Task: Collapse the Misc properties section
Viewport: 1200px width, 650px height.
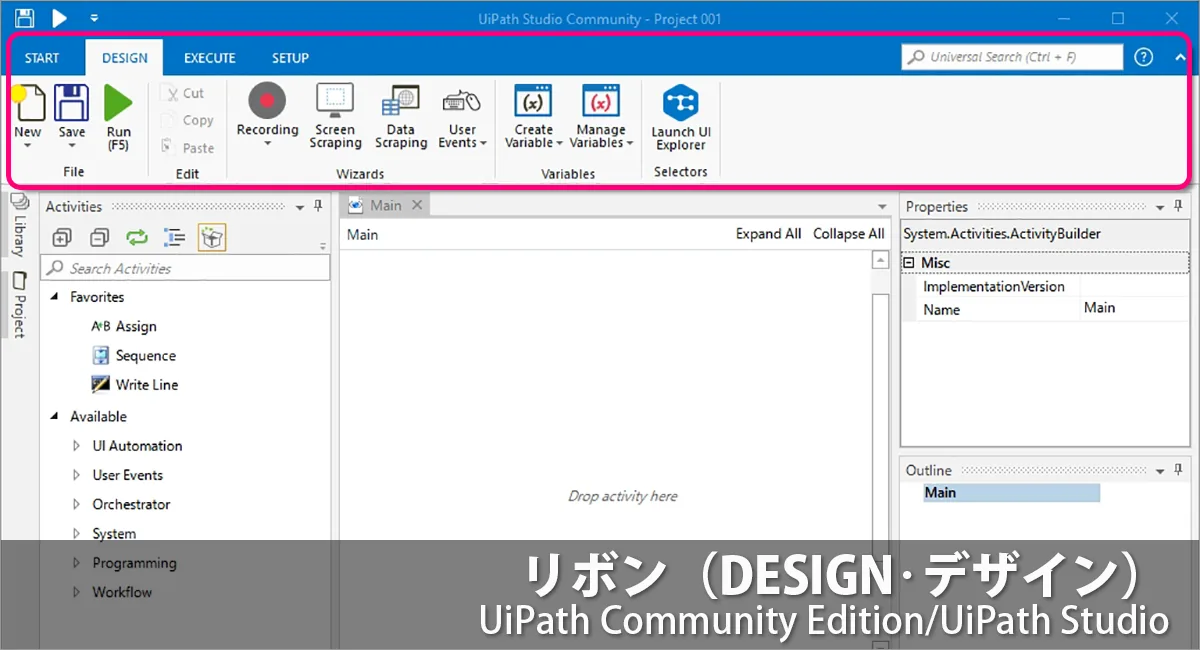Action: [910, 263]
